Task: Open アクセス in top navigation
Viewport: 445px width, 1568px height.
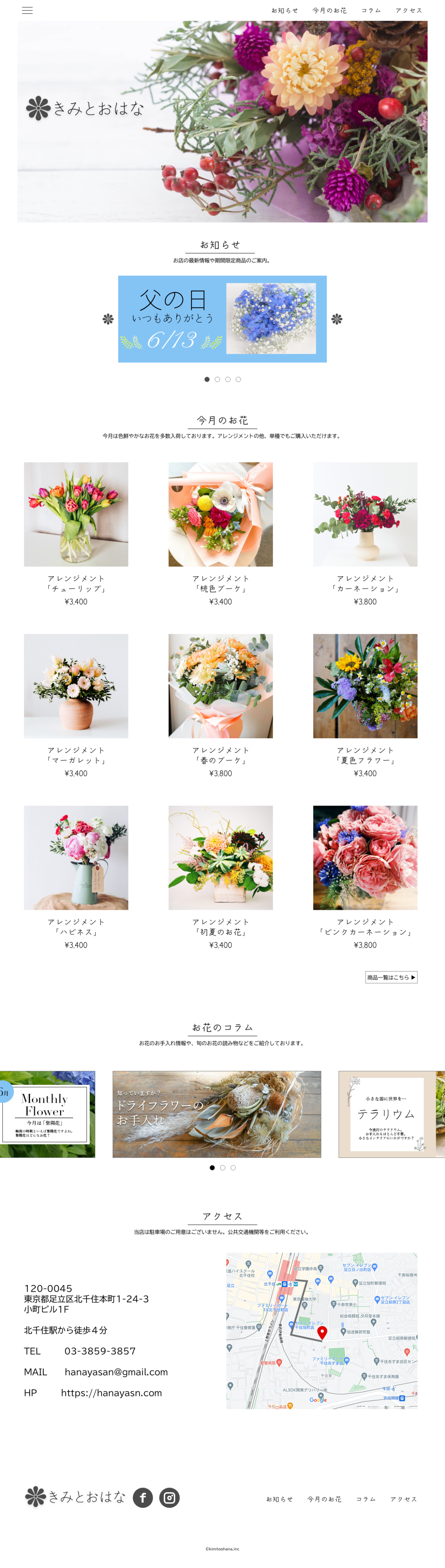Action: (x=408, y=10)
